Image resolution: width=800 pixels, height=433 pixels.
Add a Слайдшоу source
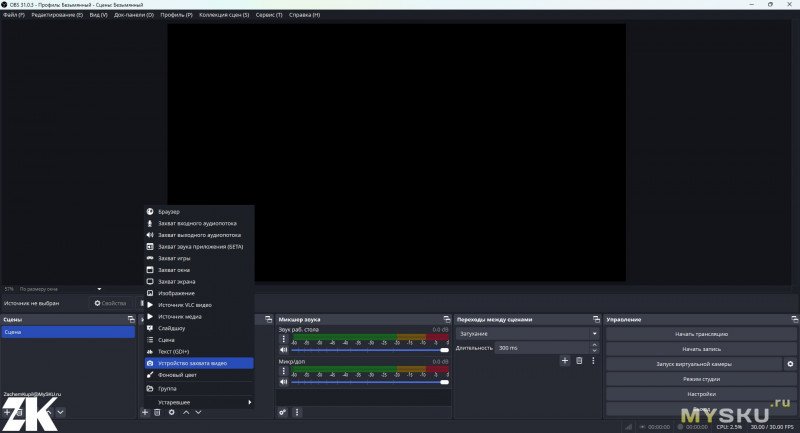199,328
